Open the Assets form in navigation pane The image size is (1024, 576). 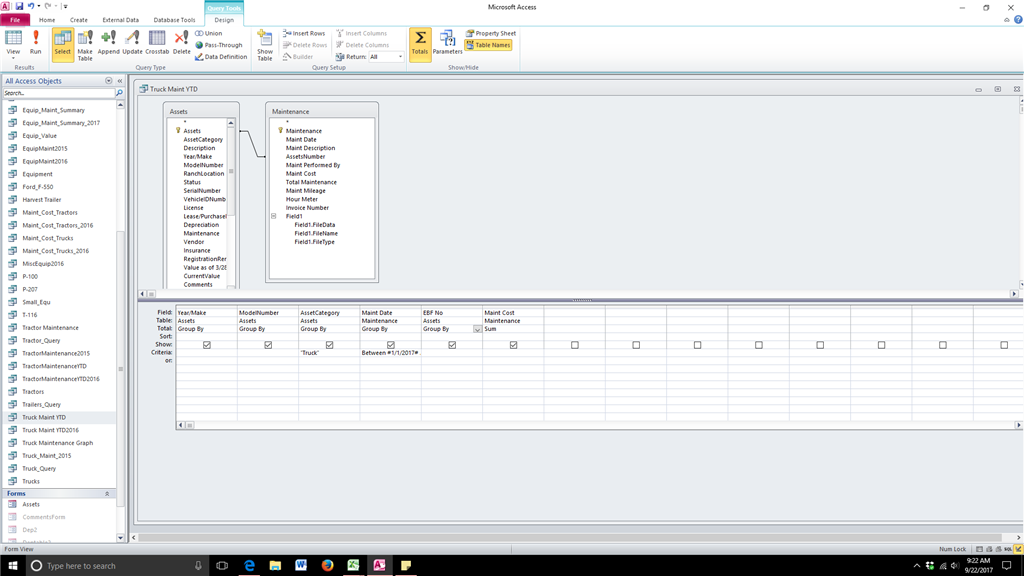coord(31,504)
